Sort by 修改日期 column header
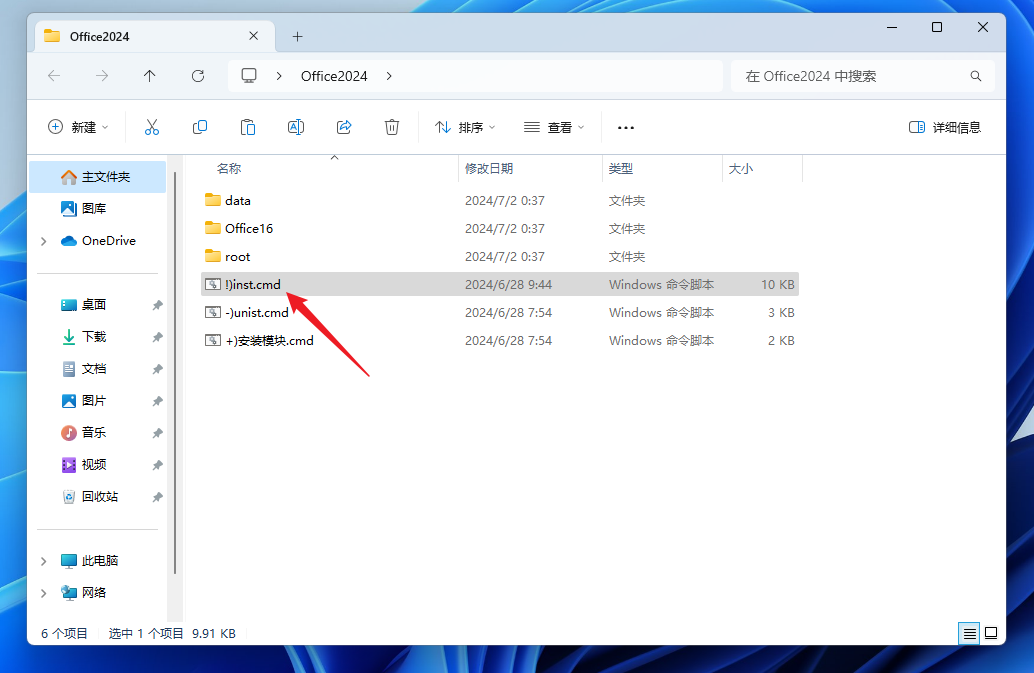 coord(489,169)
